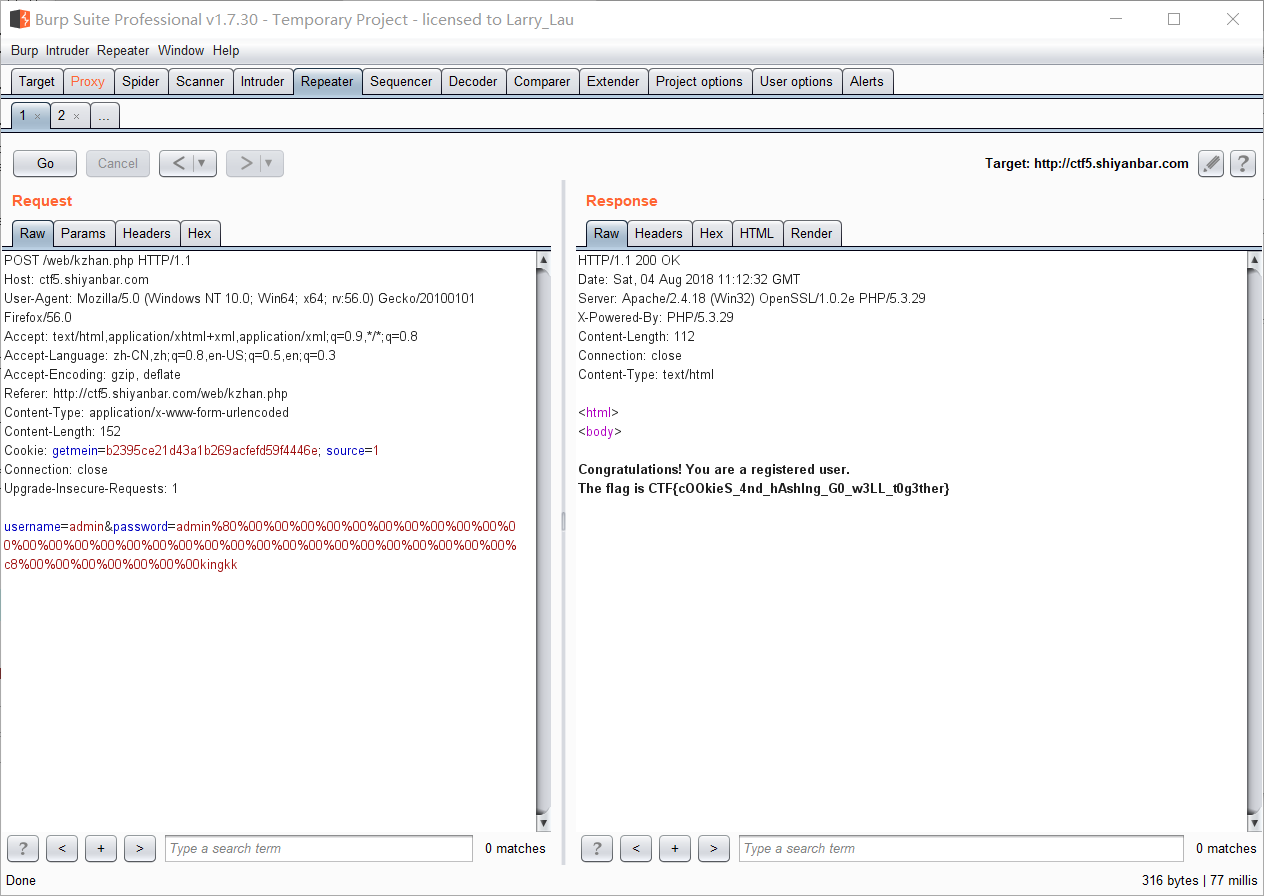1264x896 pixels.
Task: Open the Burp menu
Action: pyautogui.click(x=25, y=50)
